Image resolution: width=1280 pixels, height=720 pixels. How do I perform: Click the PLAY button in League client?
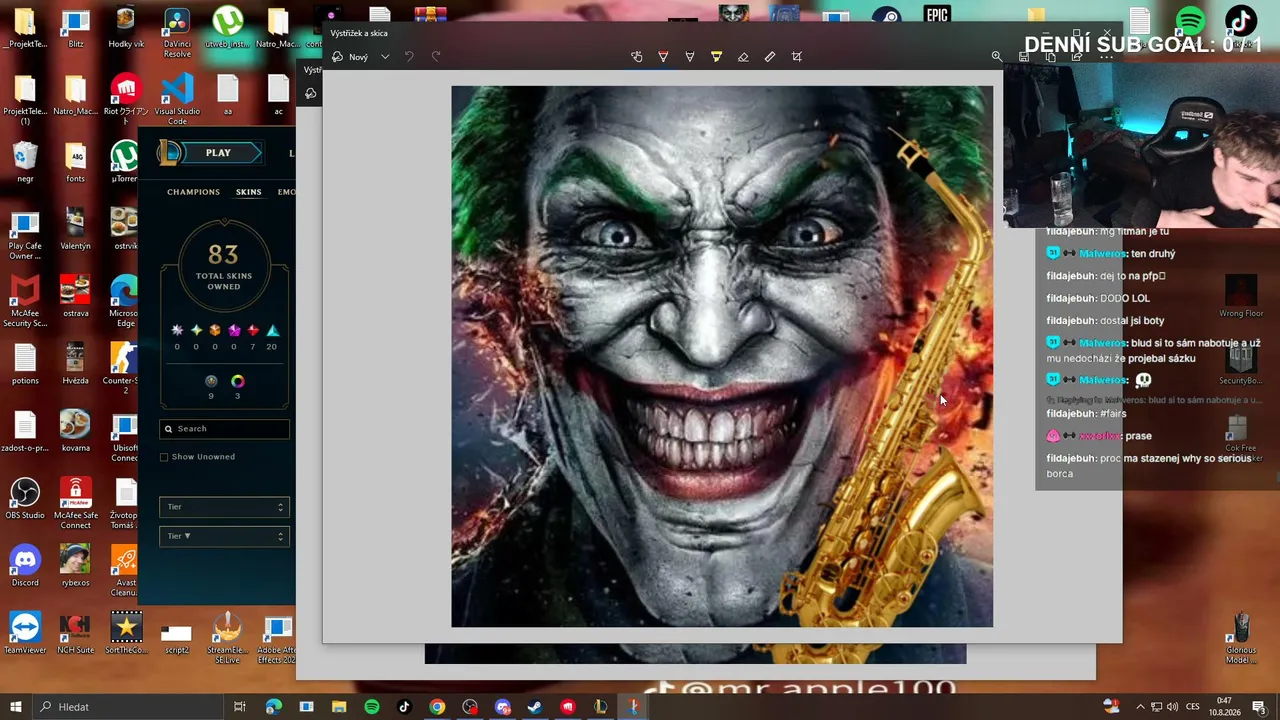pos(217,153)
